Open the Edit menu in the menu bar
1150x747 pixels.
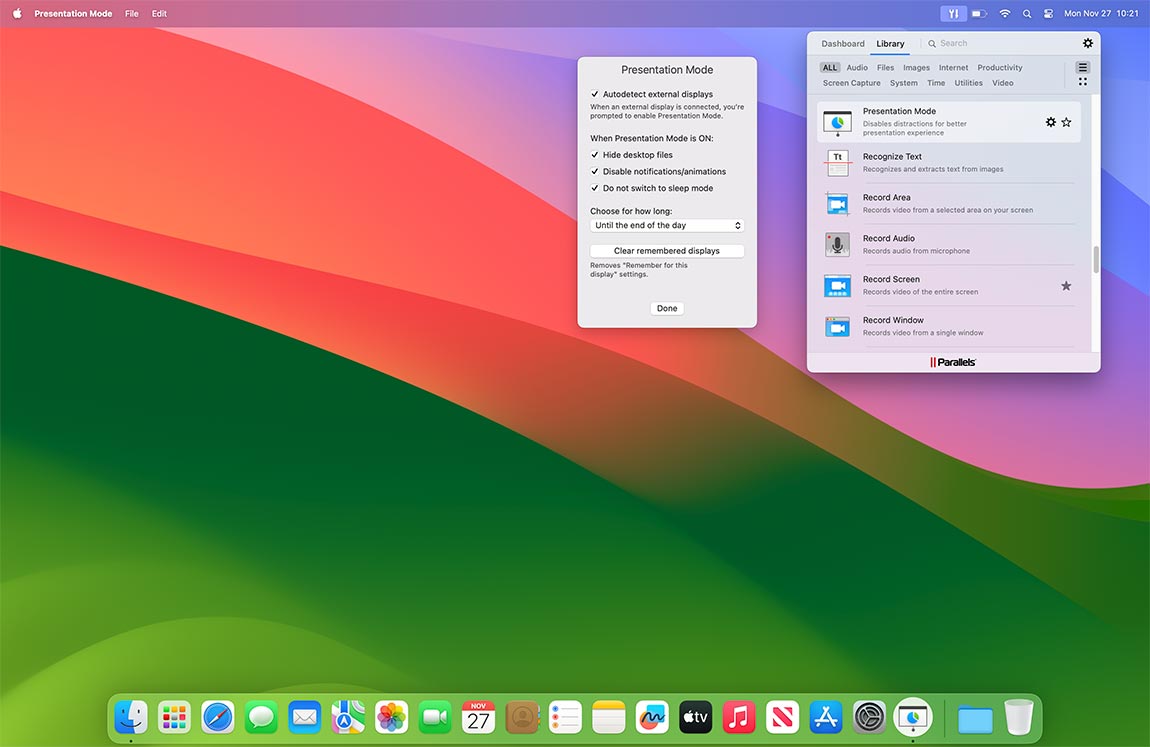159,13
